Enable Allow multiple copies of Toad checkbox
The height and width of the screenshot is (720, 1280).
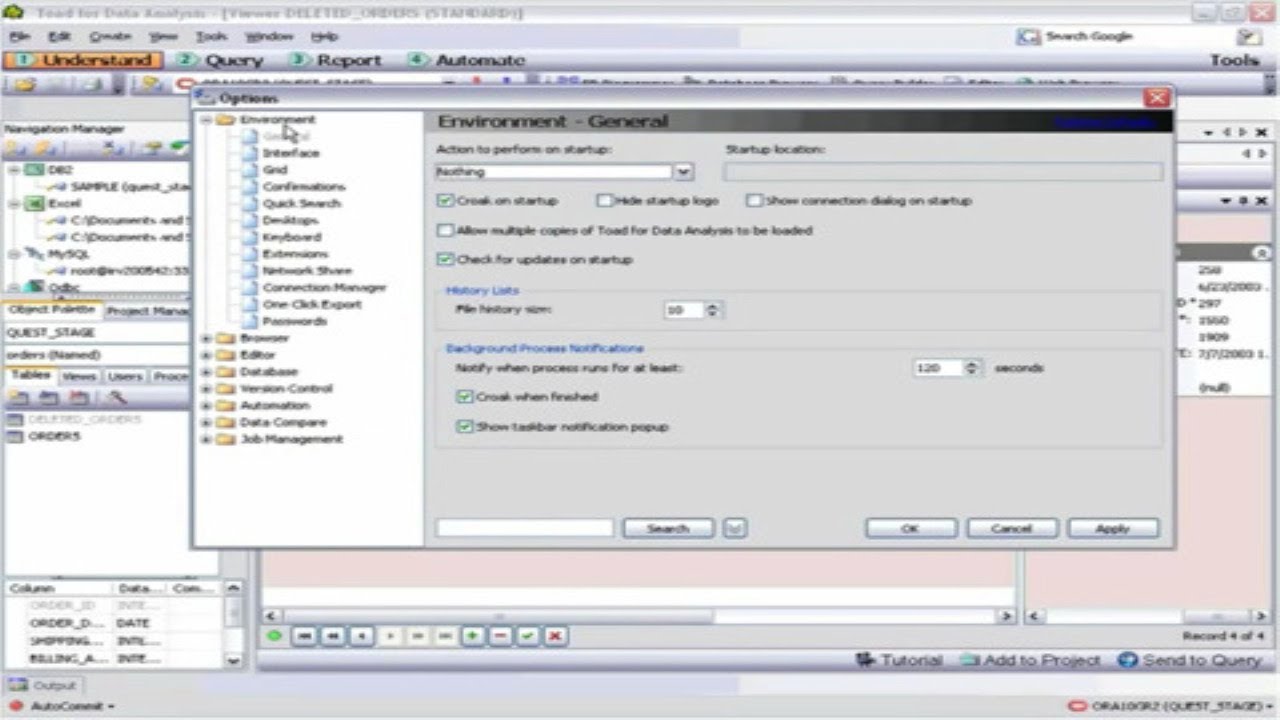[445, 230]
